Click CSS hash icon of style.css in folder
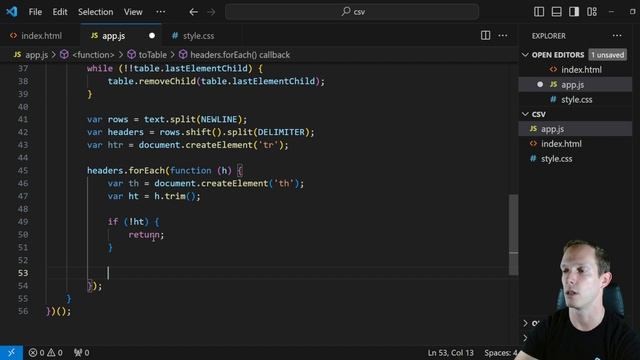The image size is (640, 360). (x=533, y=159)
